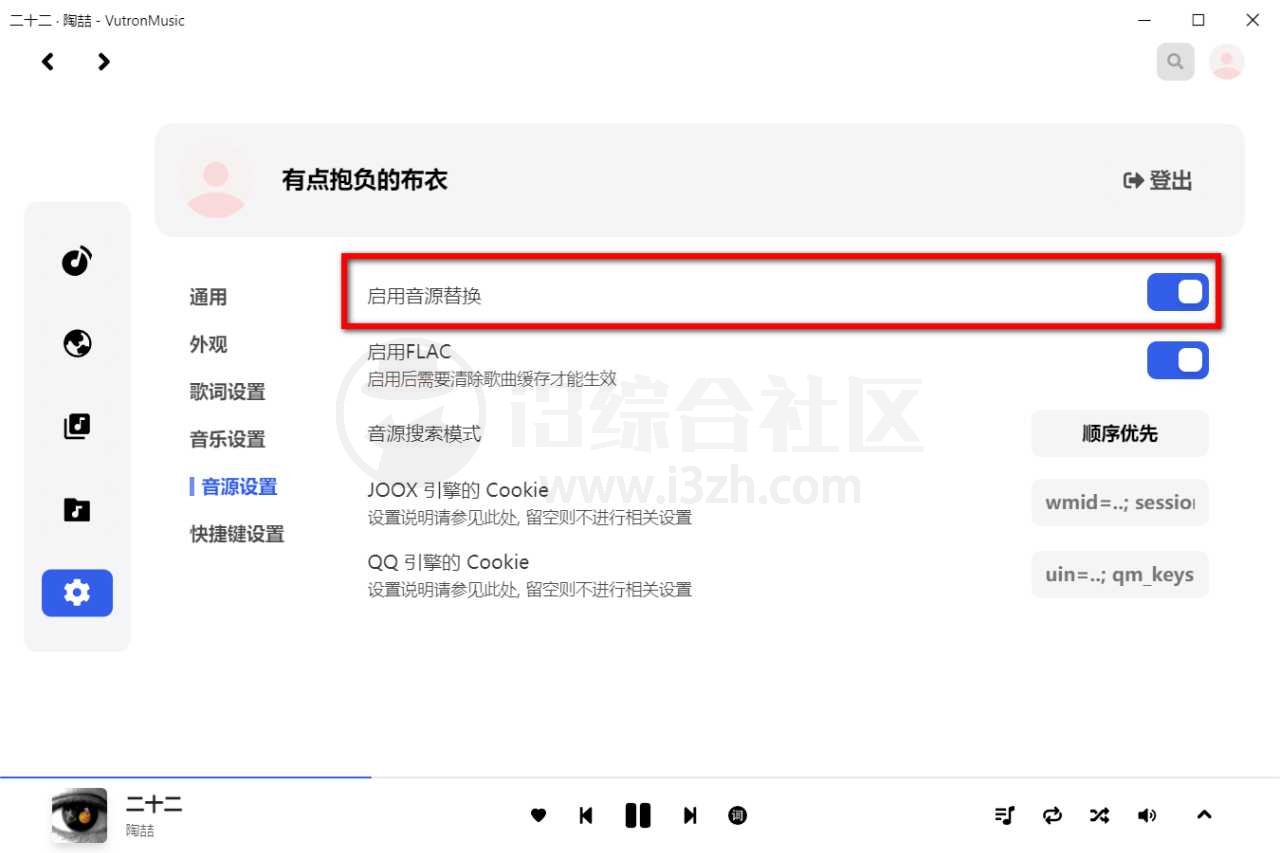Viewport: 1280px width, 853px height.
Task: Open the music library from the sidebar
Action: coord(77,425)
